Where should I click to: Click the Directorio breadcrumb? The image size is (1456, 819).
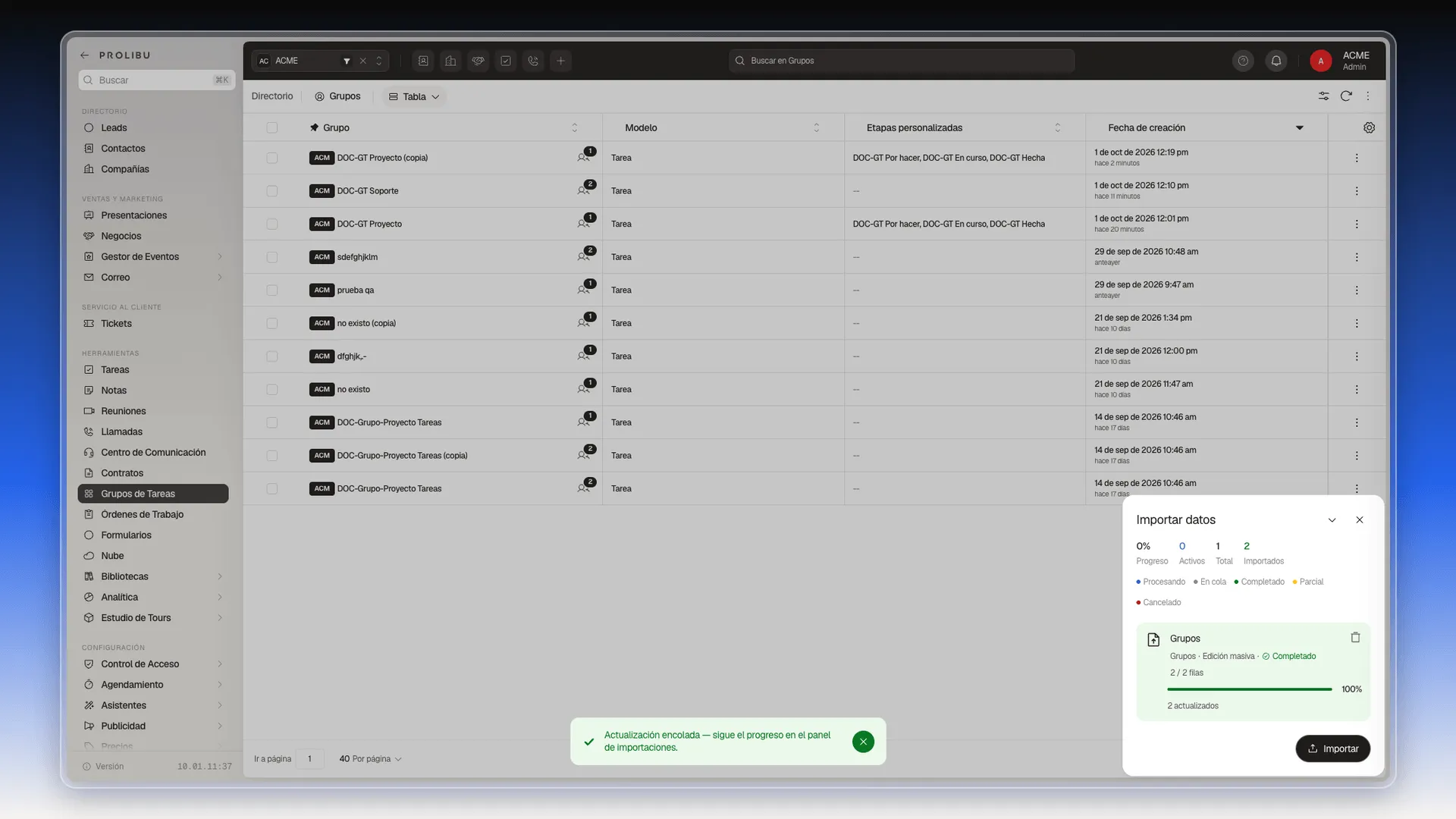coord(272,96)
